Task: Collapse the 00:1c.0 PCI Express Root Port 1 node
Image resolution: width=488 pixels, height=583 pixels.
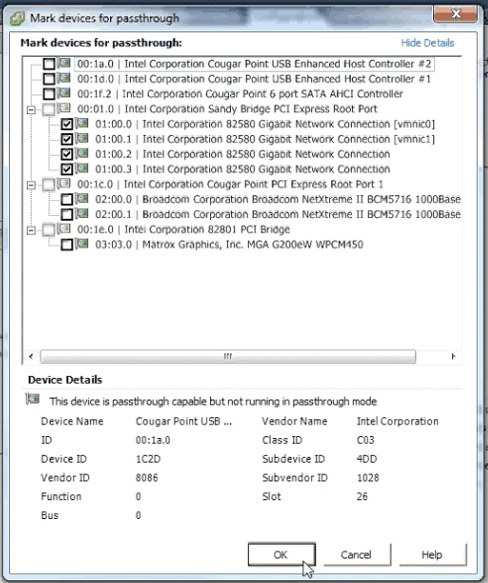Action: click(x=32, y=185)
